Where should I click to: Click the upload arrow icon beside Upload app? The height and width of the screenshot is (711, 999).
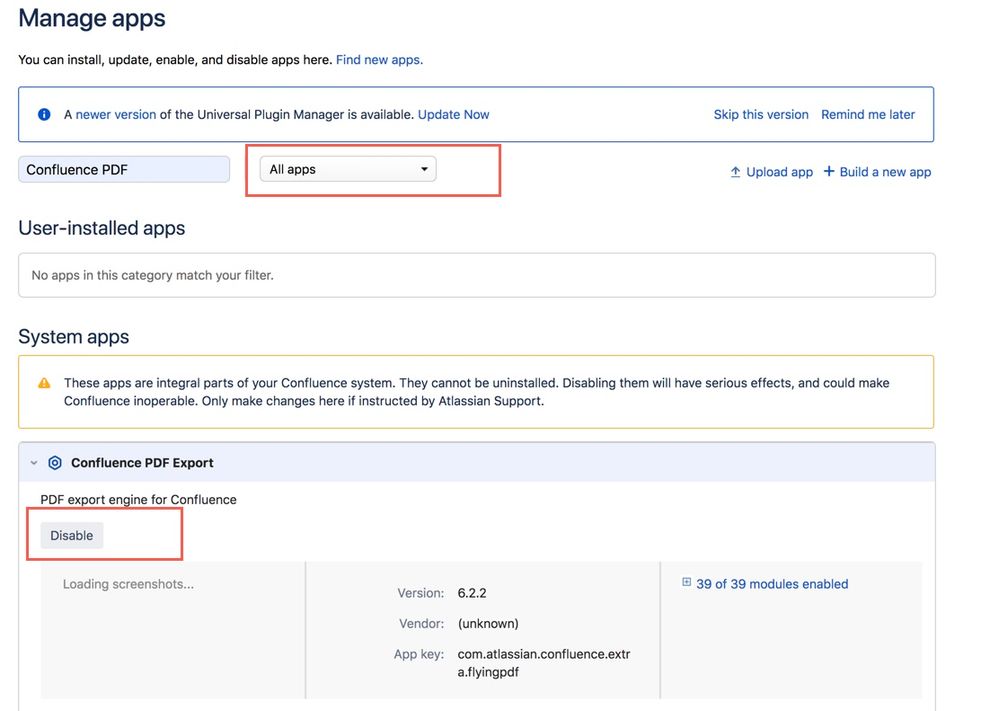[735, 172]
